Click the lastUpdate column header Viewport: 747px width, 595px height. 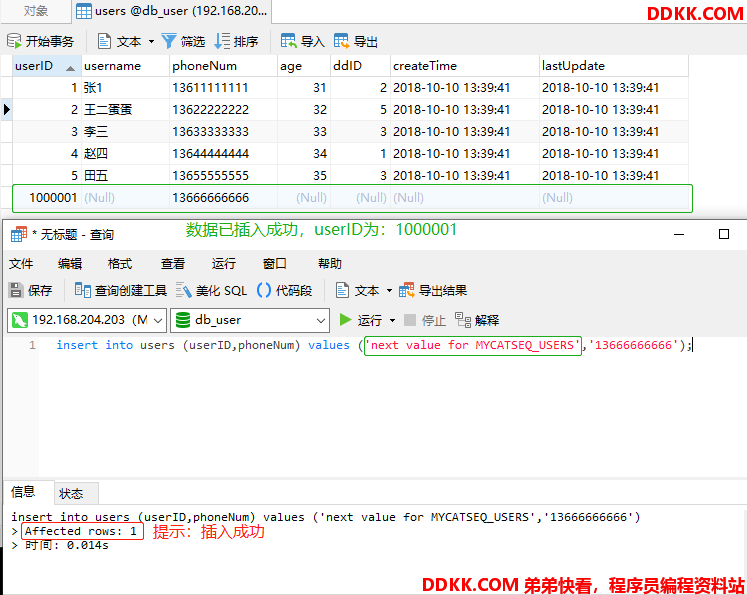[x=614, y=66]
